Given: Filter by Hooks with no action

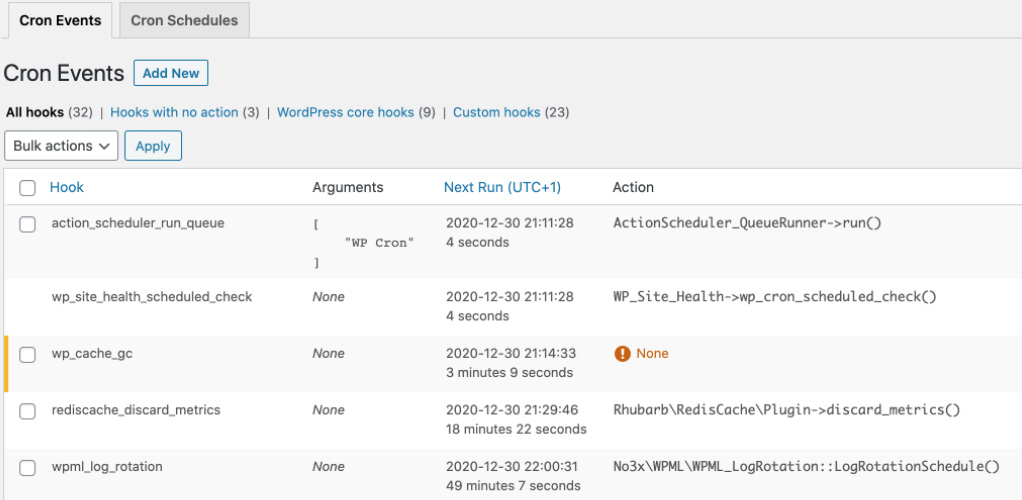Looking at the screenshot, I should 174,112.
